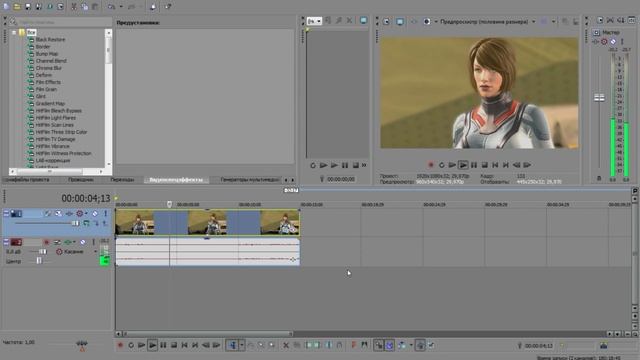Click the record button on the timeline transport
This screenshot has width=640, height=360.
tap(120, 345)
